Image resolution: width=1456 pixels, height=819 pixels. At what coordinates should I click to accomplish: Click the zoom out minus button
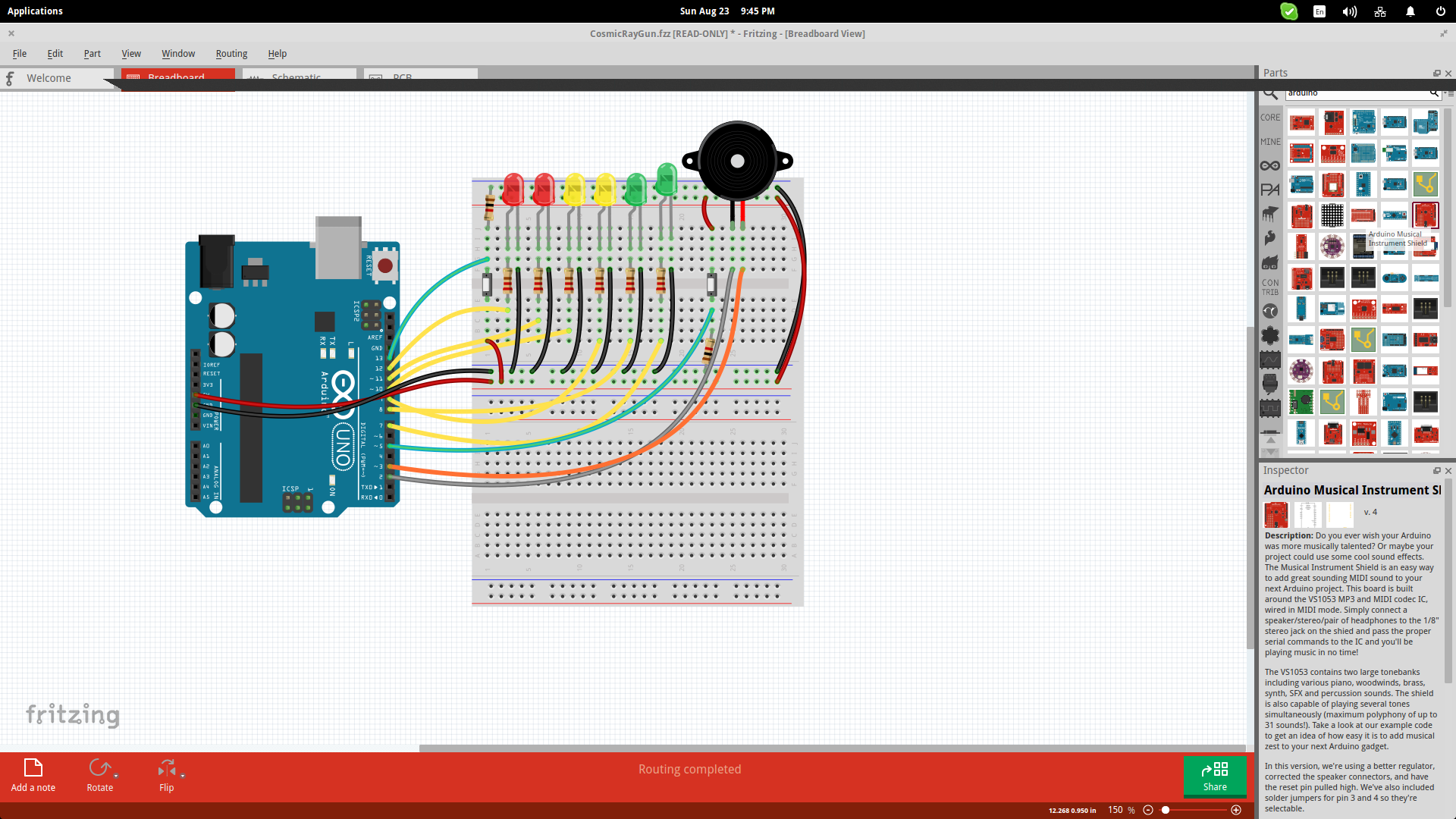pyautogui.click(x=1148, y=810)
